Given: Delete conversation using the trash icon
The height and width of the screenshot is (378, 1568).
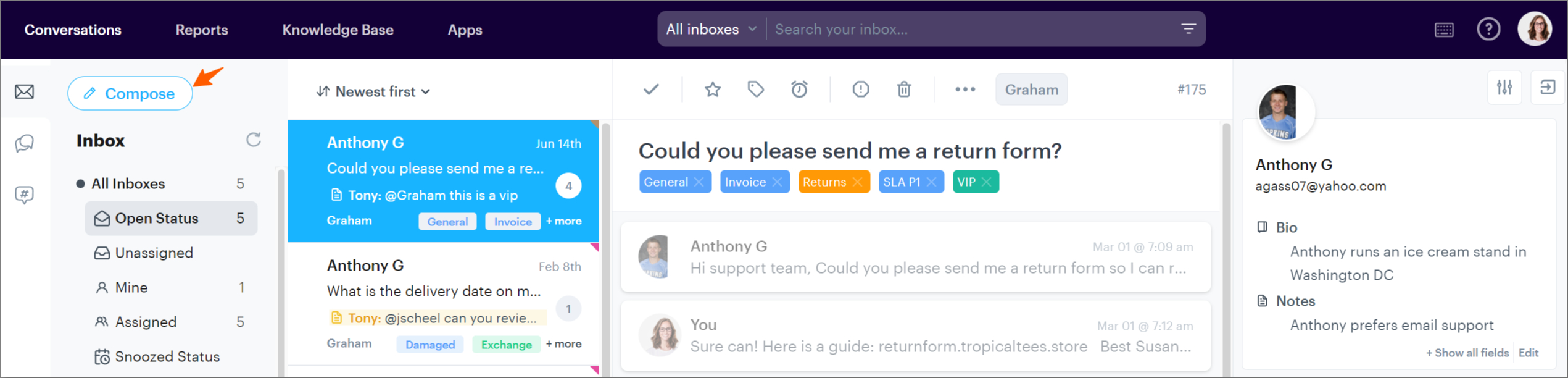Looking at the screenshot, I should point(904,90).
